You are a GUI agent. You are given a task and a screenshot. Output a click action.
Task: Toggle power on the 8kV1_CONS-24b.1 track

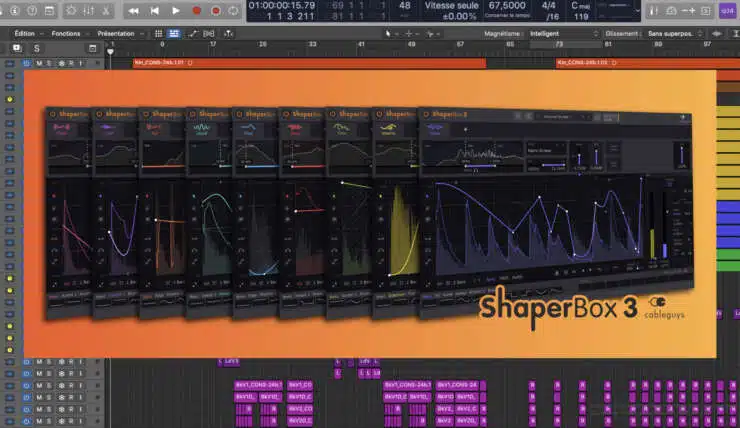click(x=26, y=386)
